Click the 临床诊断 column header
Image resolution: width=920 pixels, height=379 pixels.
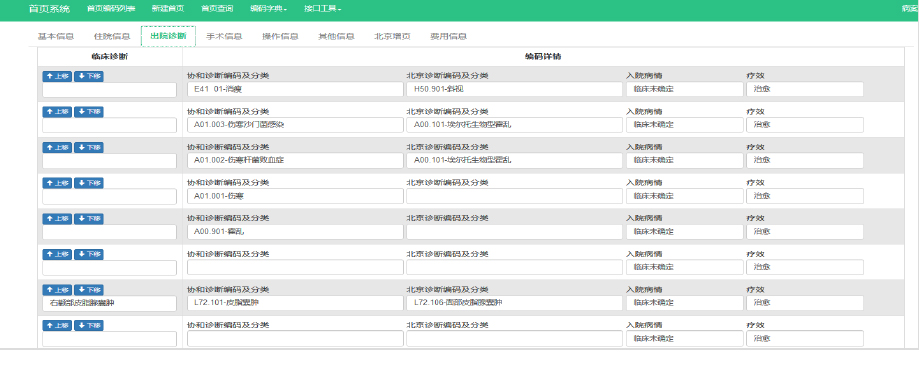coord(109,57)
